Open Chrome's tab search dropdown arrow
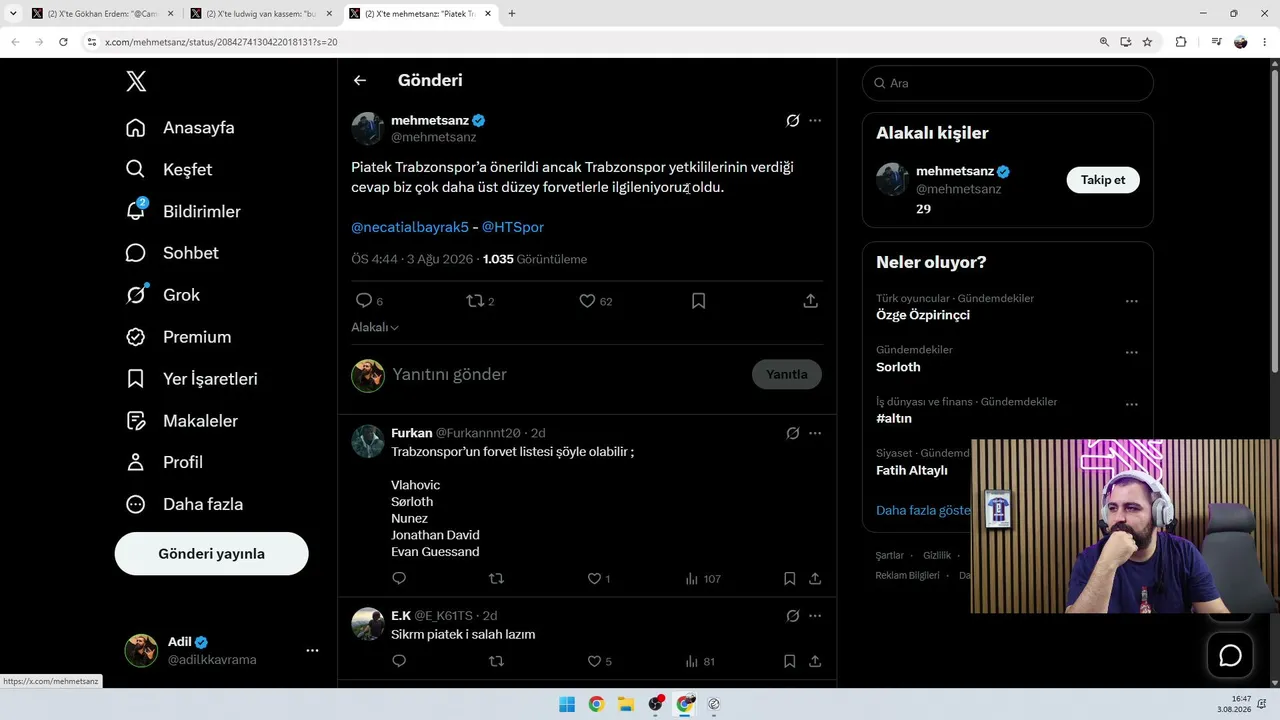The width and height of the screenshot is (1280, 720). coord(13,13)
